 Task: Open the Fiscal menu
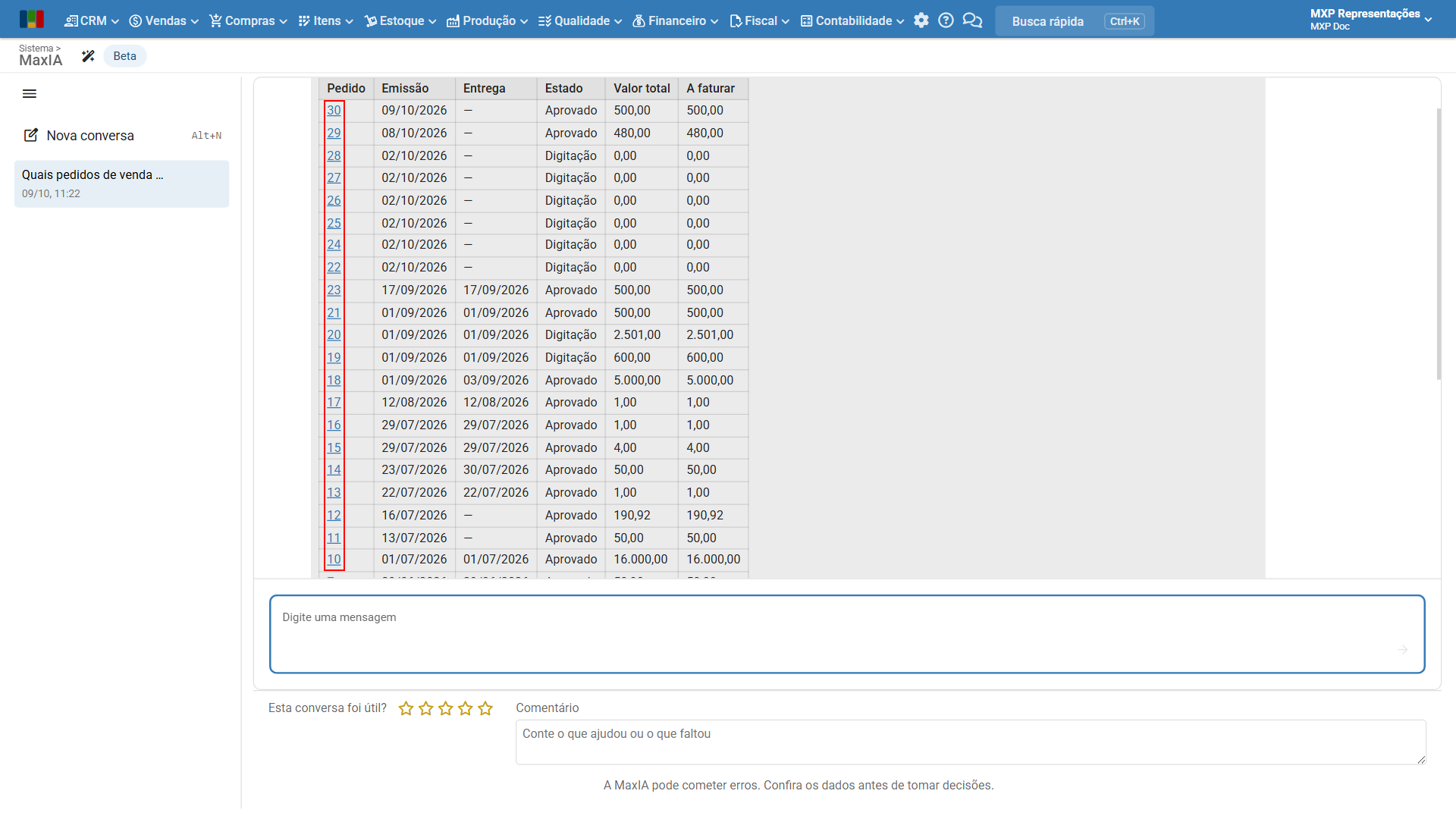click(x=759, y=20)
